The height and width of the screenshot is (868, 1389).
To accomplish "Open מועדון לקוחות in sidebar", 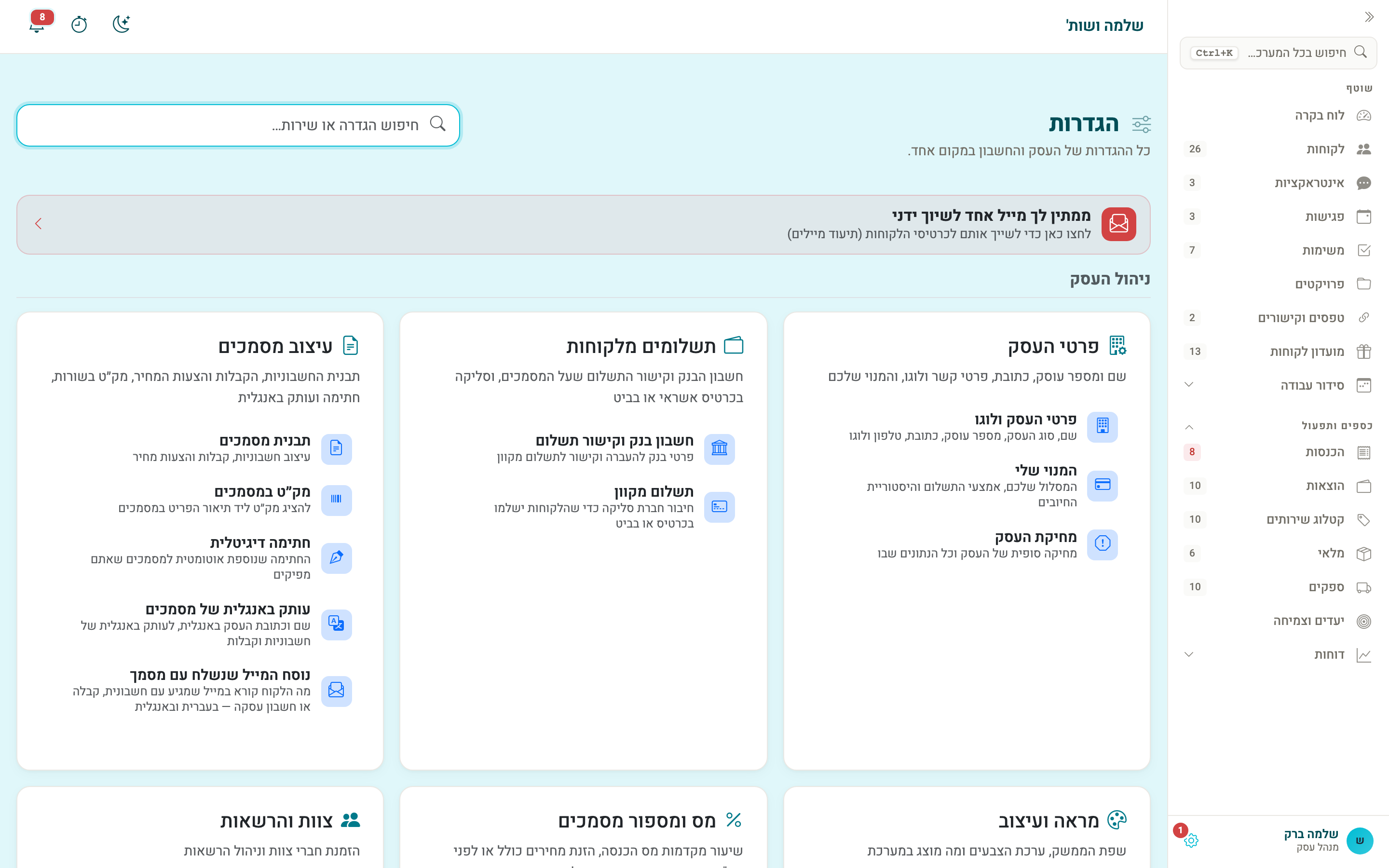I will click(1278, 352).
